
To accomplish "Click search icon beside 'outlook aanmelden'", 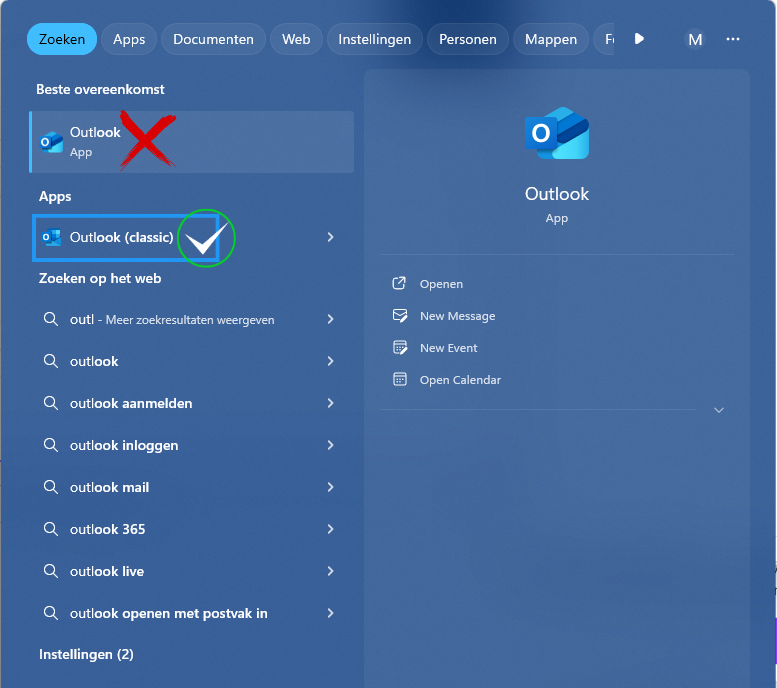I will coord(51,402).
